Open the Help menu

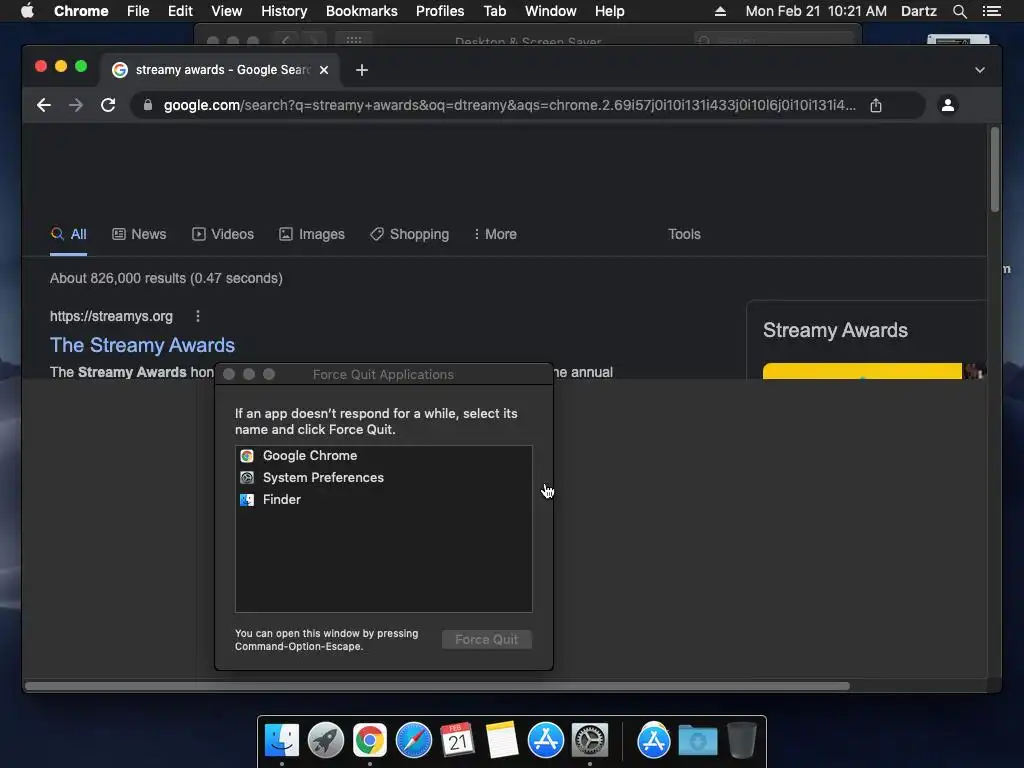tap(609, 11)
